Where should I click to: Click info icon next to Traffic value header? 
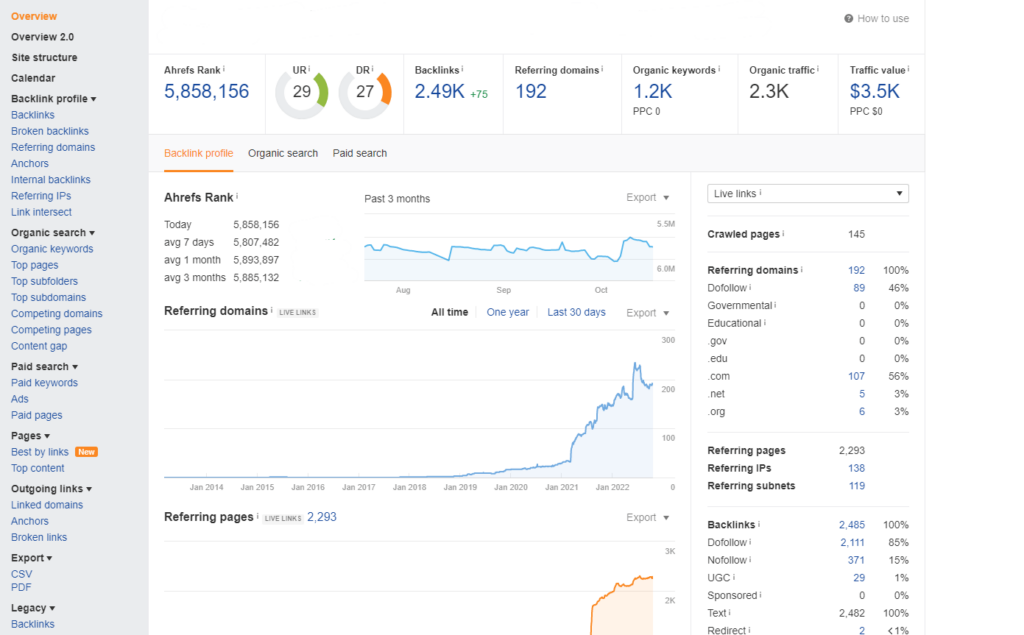point(908,68)
